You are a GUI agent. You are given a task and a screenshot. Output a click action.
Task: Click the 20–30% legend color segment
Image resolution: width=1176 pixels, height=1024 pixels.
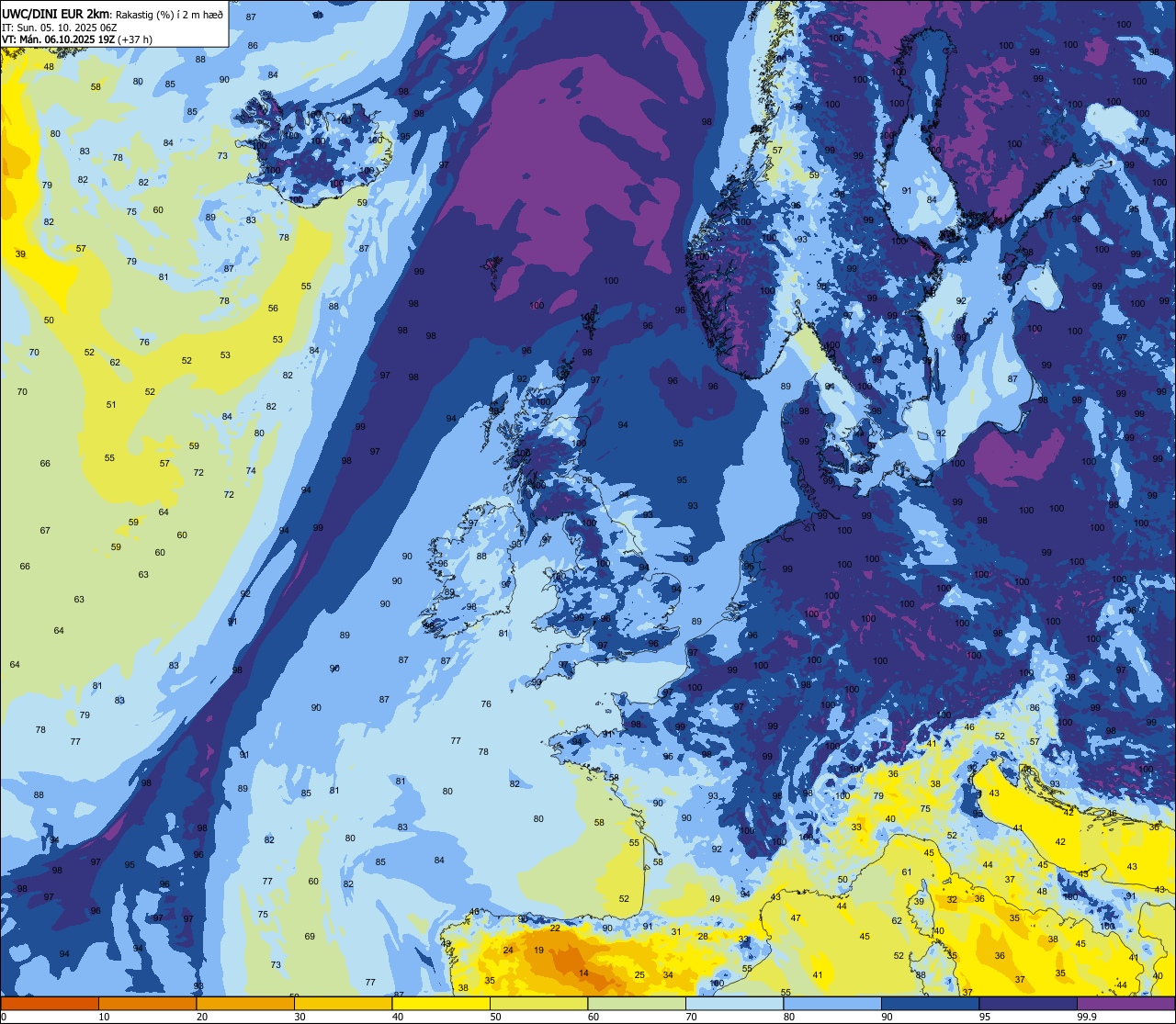pyautogui.click(x=245, y=1003)
